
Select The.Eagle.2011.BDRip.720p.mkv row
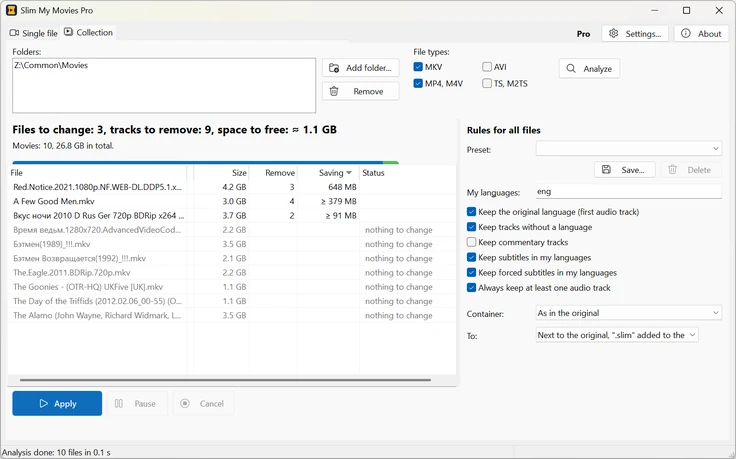(232, 272)
